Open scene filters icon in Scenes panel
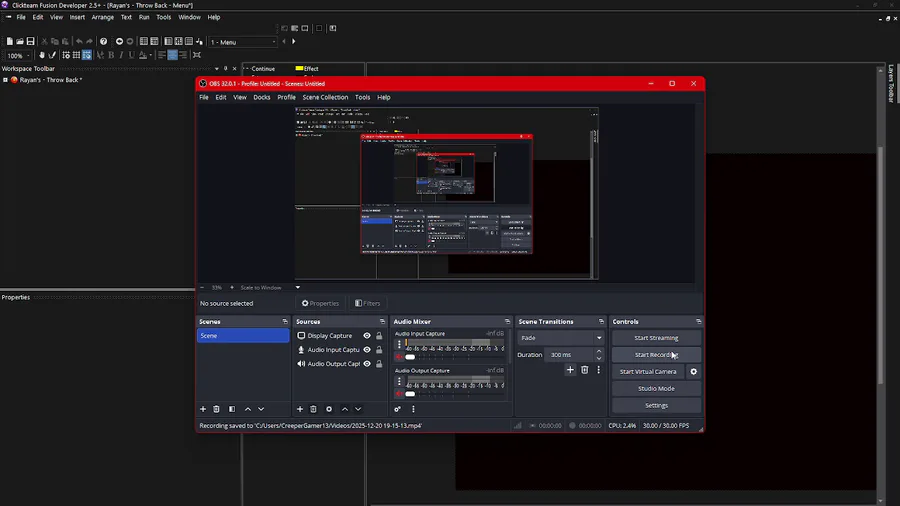Screen dimensions: 900x506 (x=232, y=409)
